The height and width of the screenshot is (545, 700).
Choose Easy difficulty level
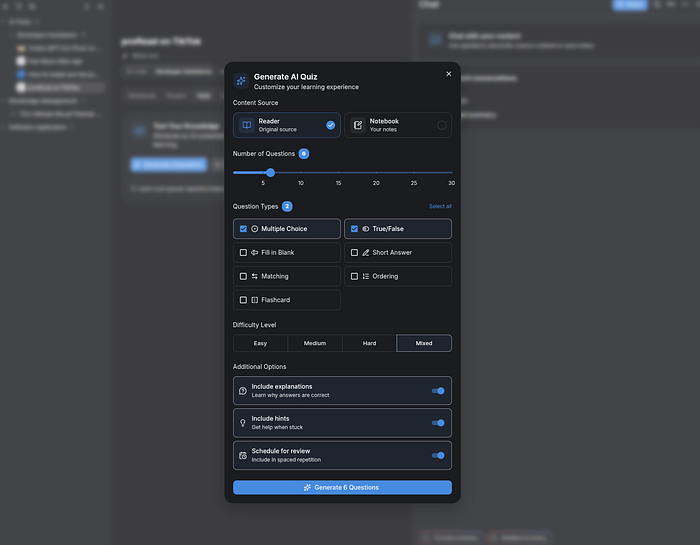click(x=260, y=343)
